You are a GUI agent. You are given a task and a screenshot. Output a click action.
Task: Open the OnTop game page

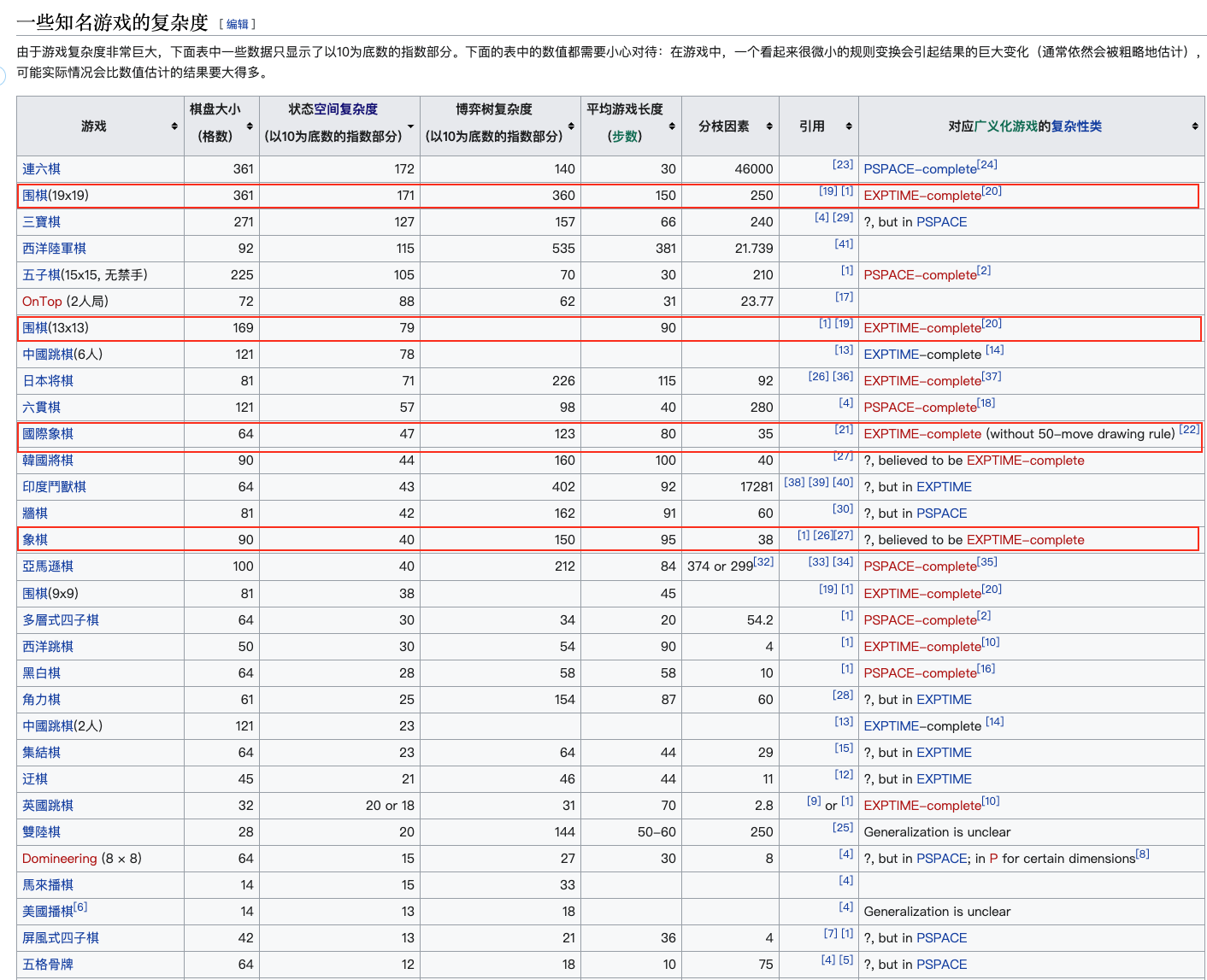[x=41, y=301]
